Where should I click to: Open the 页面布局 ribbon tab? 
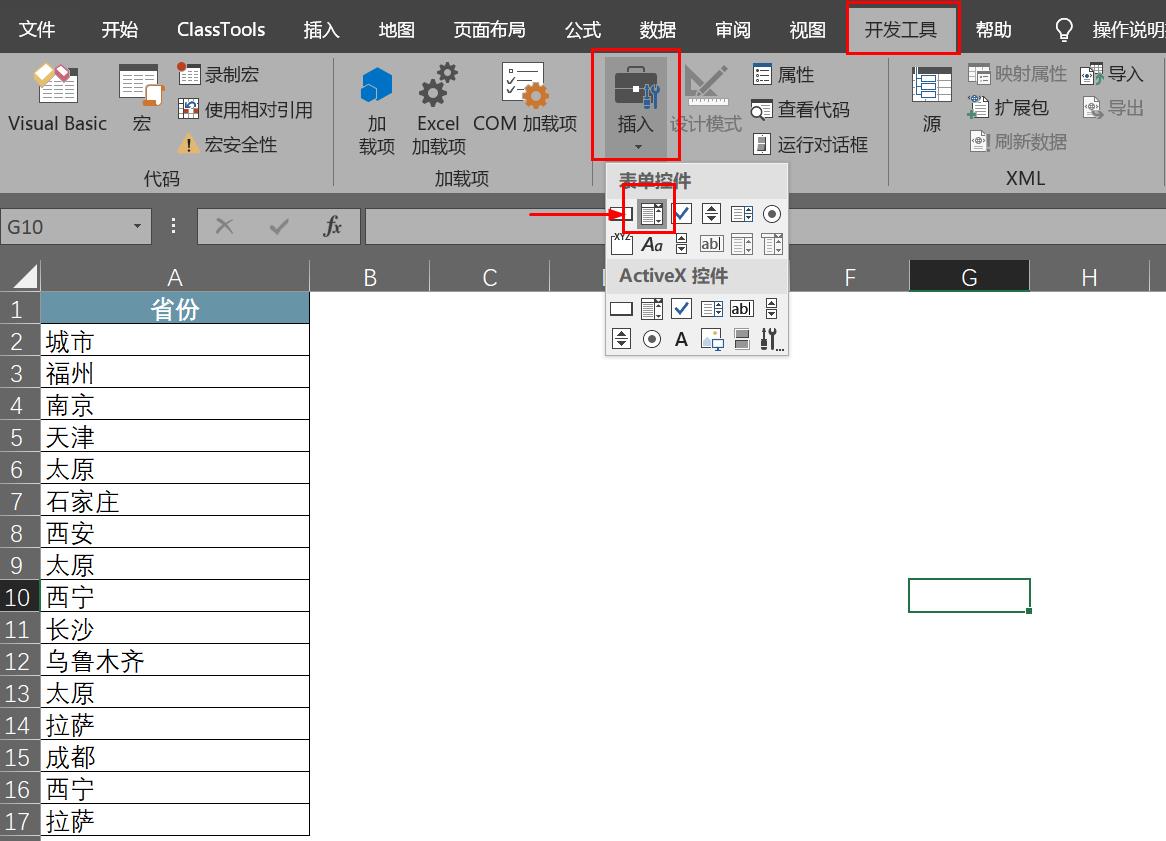[x=489, y=29]
